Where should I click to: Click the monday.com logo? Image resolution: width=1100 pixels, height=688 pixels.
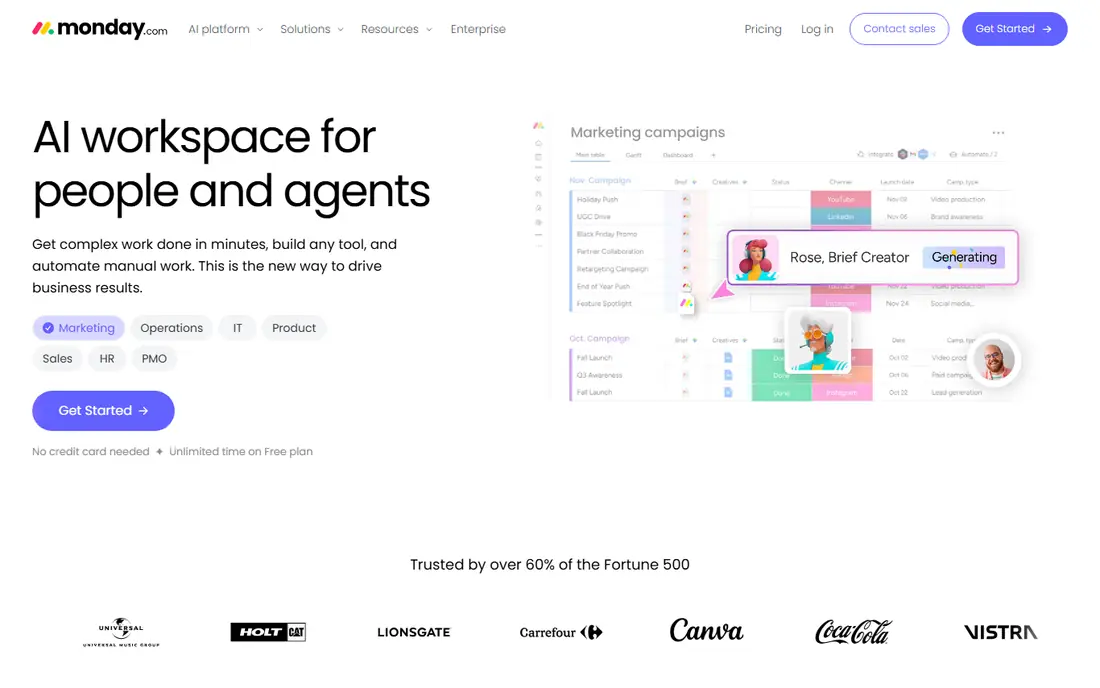coord(100,29)
